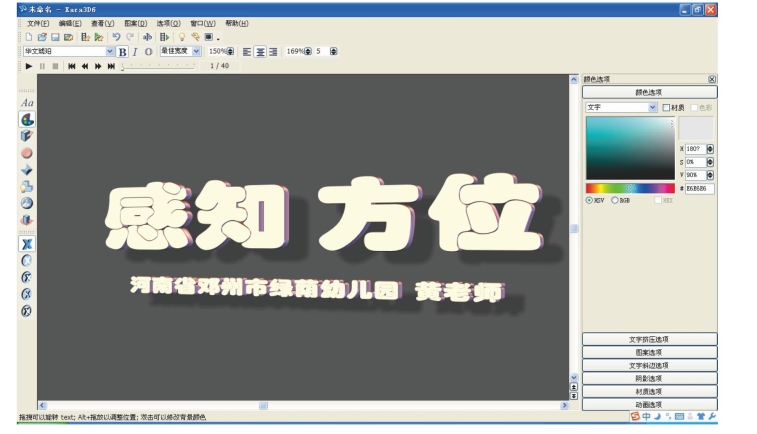Close the 颜色选项 side panel
This screenshot has width=757, height=434.
tap(712, 79)
